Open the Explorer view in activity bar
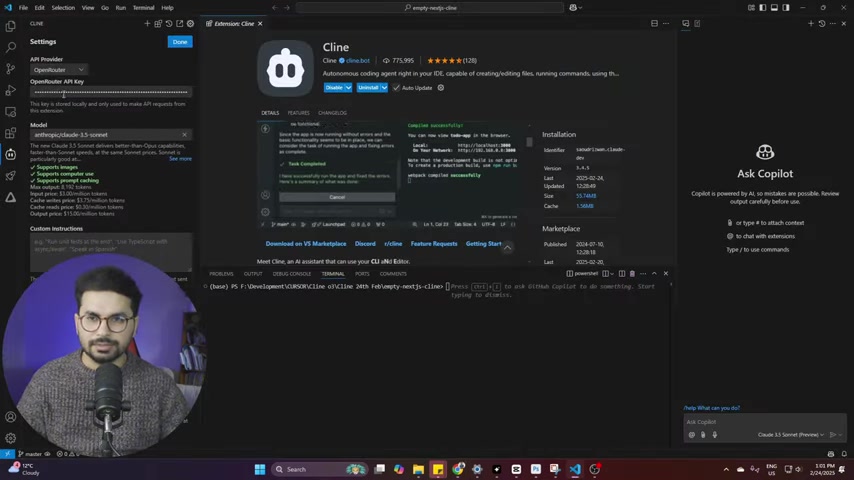The height and width of the screenshot is (480, 854). click(10, 26)
